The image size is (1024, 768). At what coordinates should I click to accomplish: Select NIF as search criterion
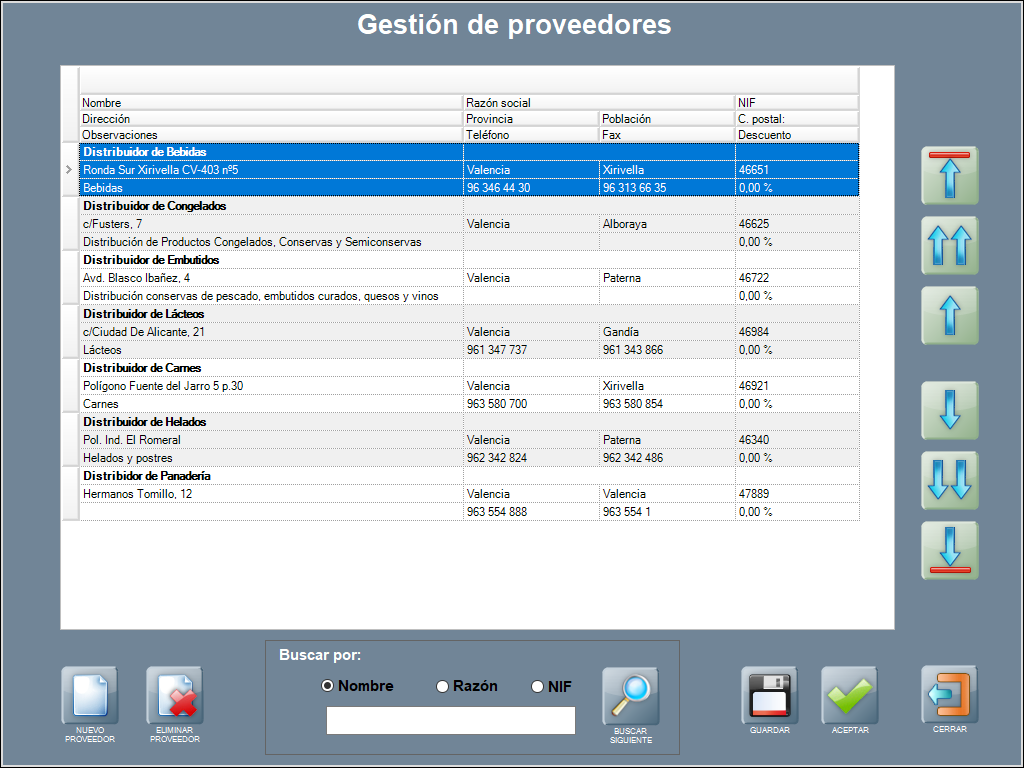coord(537,686)
